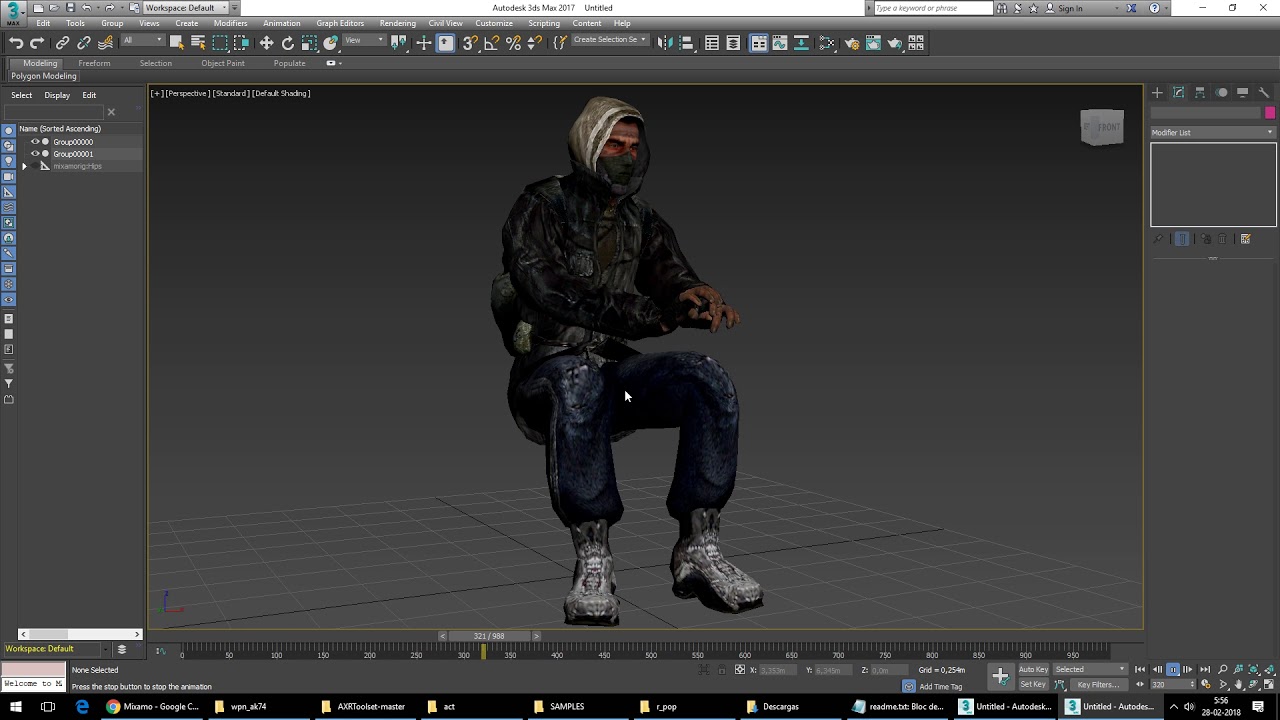
Task: Switch to the Freeform ribbon tab
Action: [x=94, y=63]
